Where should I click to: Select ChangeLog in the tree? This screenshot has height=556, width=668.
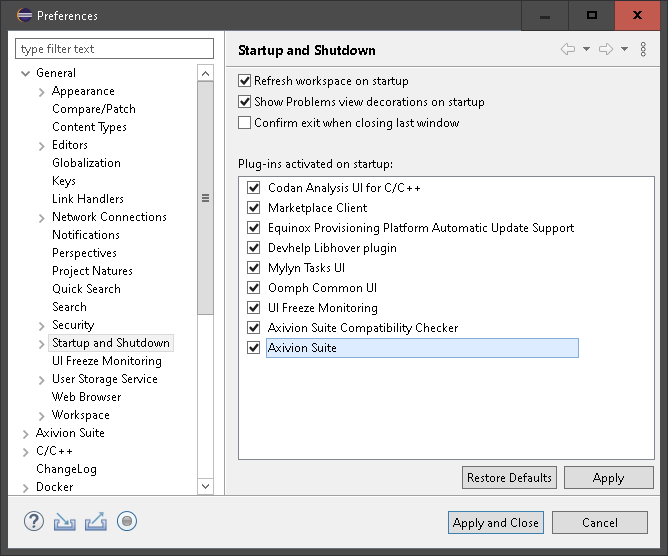tap(66, 469)
